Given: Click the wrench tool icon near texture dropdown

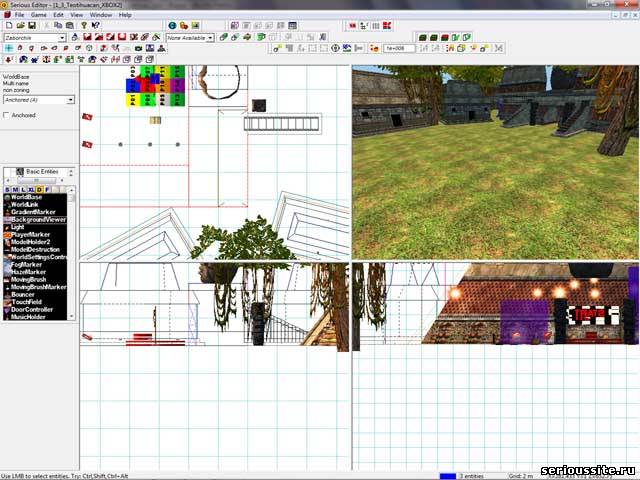Looking at the screenshot, I should [156, 37].
